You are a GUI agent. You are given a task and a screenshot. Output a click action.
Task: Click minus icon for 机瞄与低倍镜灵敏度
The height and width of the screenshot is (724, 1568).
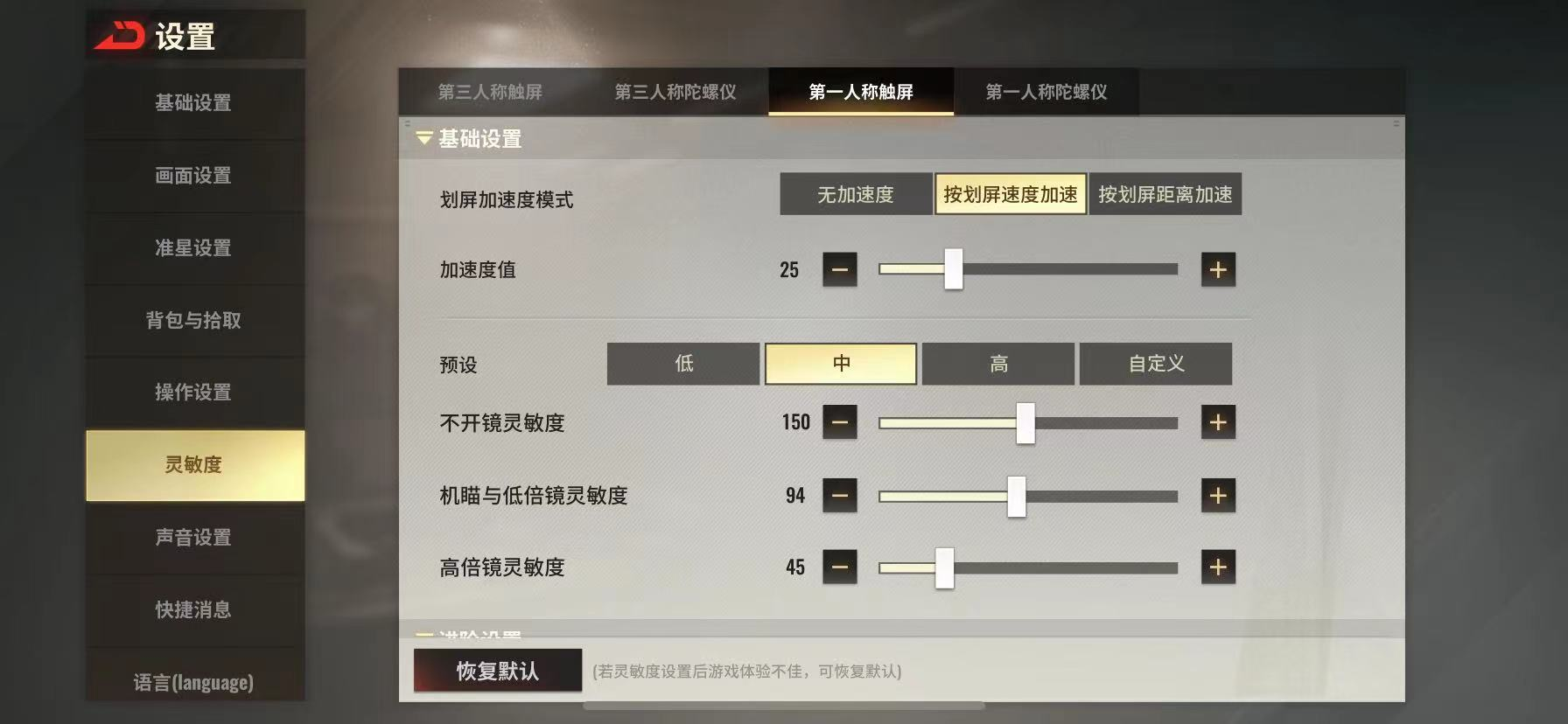click(x=840, y=496)
